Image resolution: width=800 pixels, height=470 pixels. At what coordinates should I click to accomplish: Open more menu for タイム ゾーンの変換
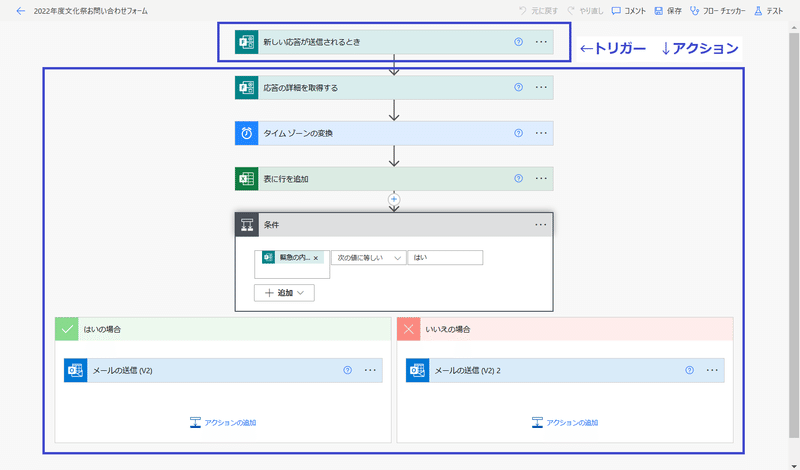coord(541,133)
